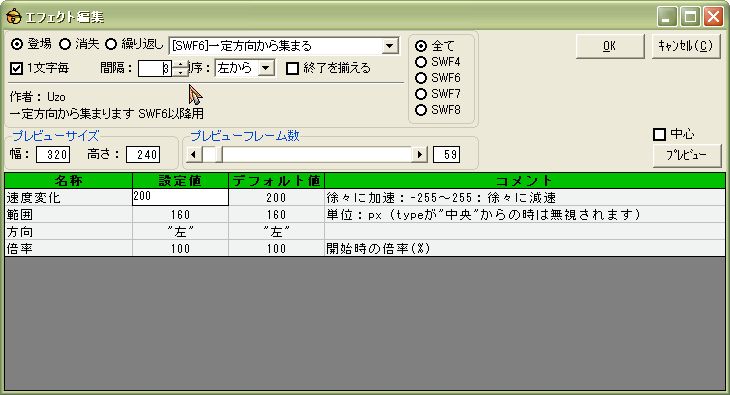The width and height of the screenshot is (730, 395).
Task: Click the 方向 default value ″左″
Action: tap(276, 232)
